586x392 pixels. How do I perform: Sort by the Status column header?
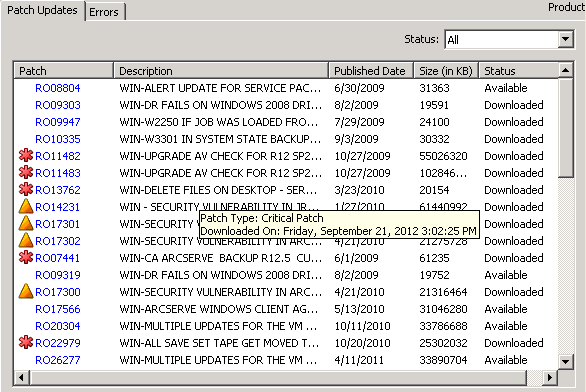519,71
